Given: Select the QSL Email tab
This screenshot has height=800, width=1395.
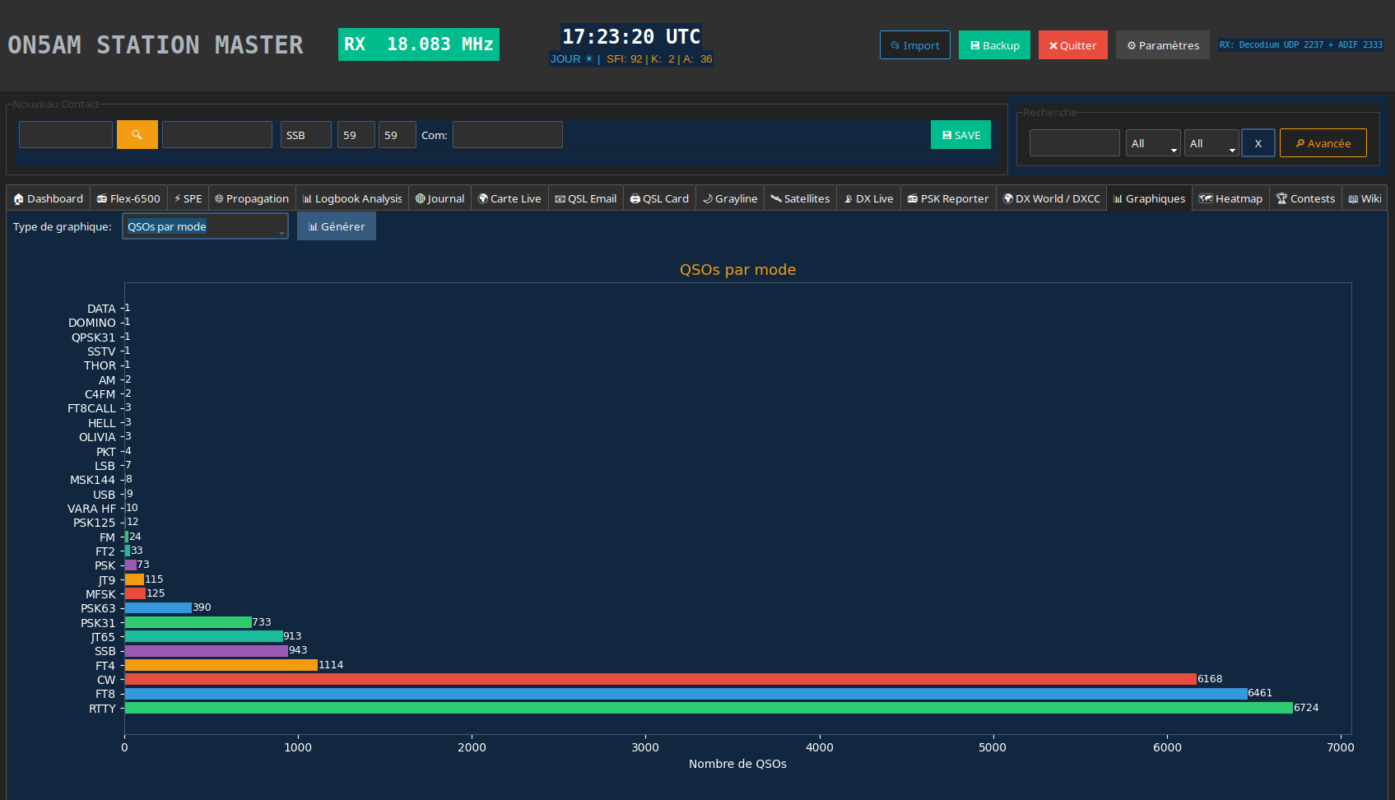Looking at the screenshot, I should coord(586,199).
